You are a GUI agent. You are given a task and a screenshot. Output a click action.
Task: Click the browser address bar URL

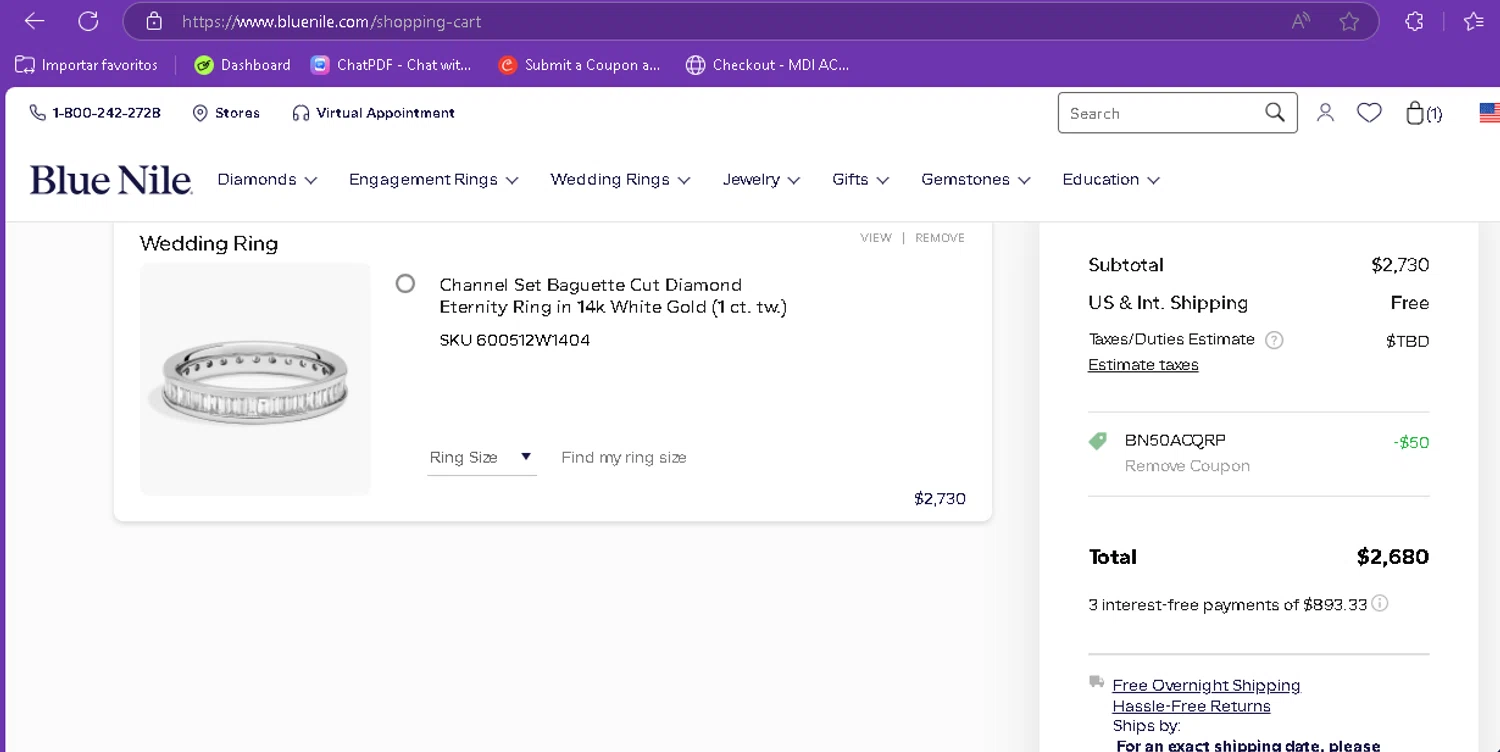pyautogui.click(x=332, y=21)
